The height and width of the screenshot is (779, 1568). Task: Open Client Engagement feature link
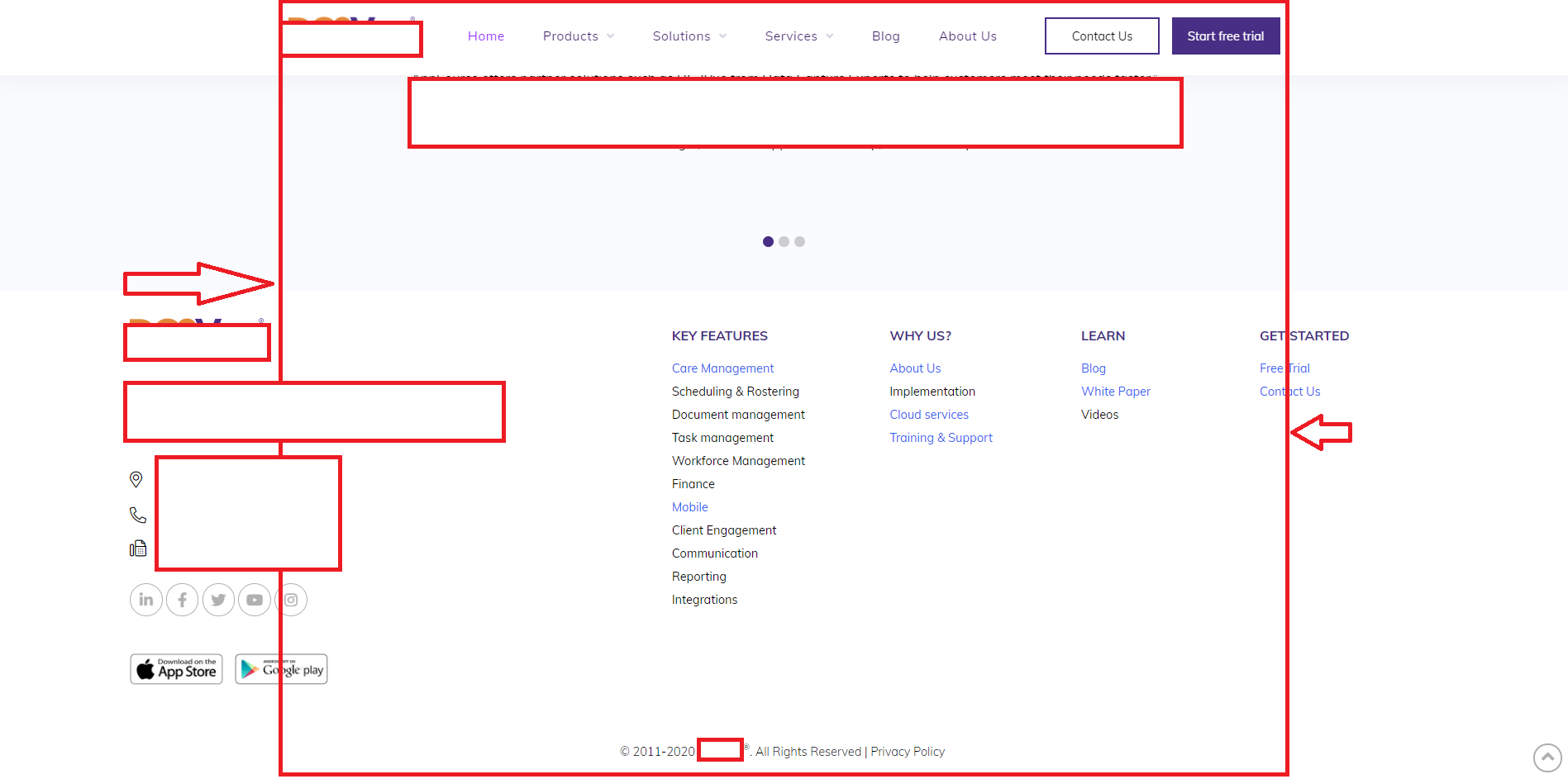(724, 530)
